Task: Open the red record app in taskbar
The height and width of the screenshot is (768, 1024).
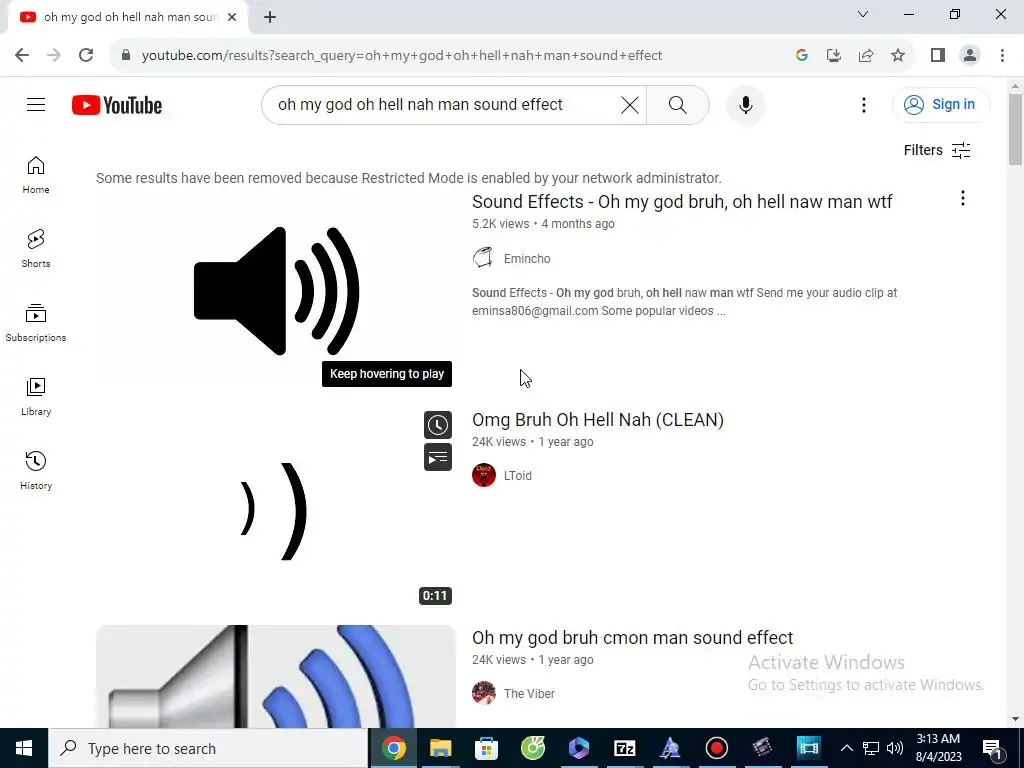Action: [x=716, y=748]
